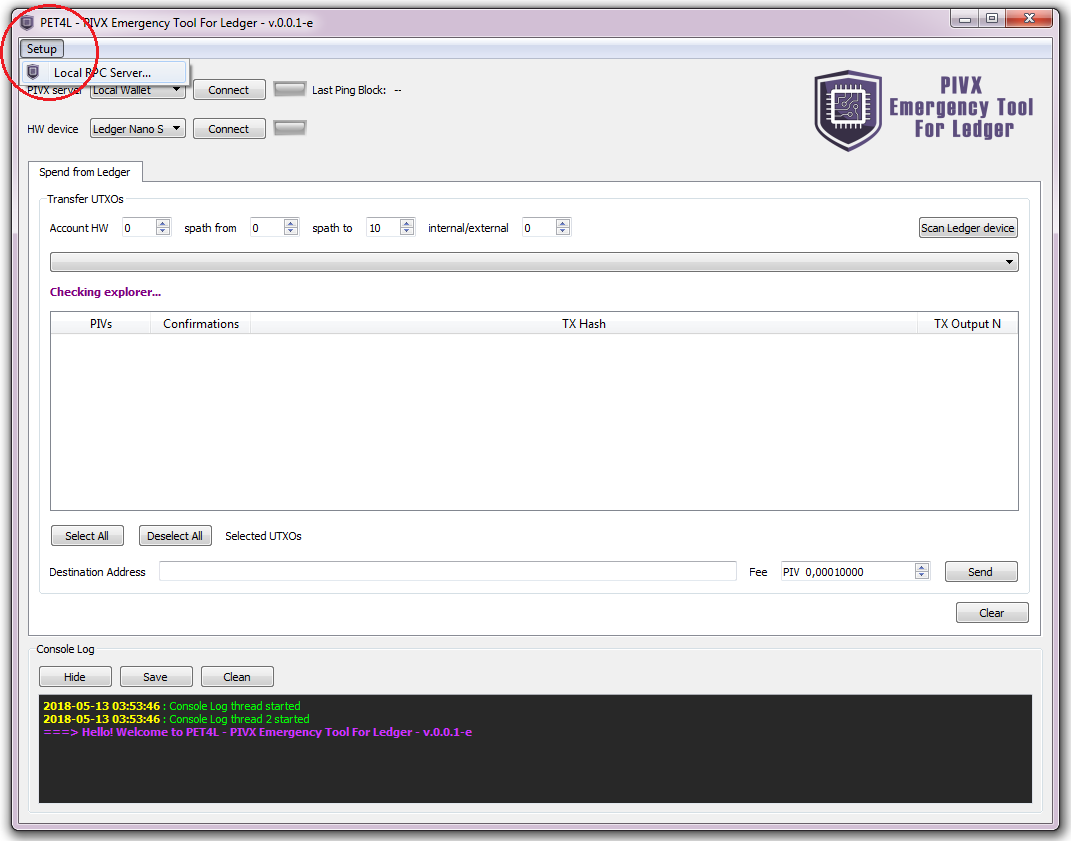Image resolution: width=1071 pixels, height=841 pixels.
Task: Increase the Fee amount
Action: click(x=922, y=567)
